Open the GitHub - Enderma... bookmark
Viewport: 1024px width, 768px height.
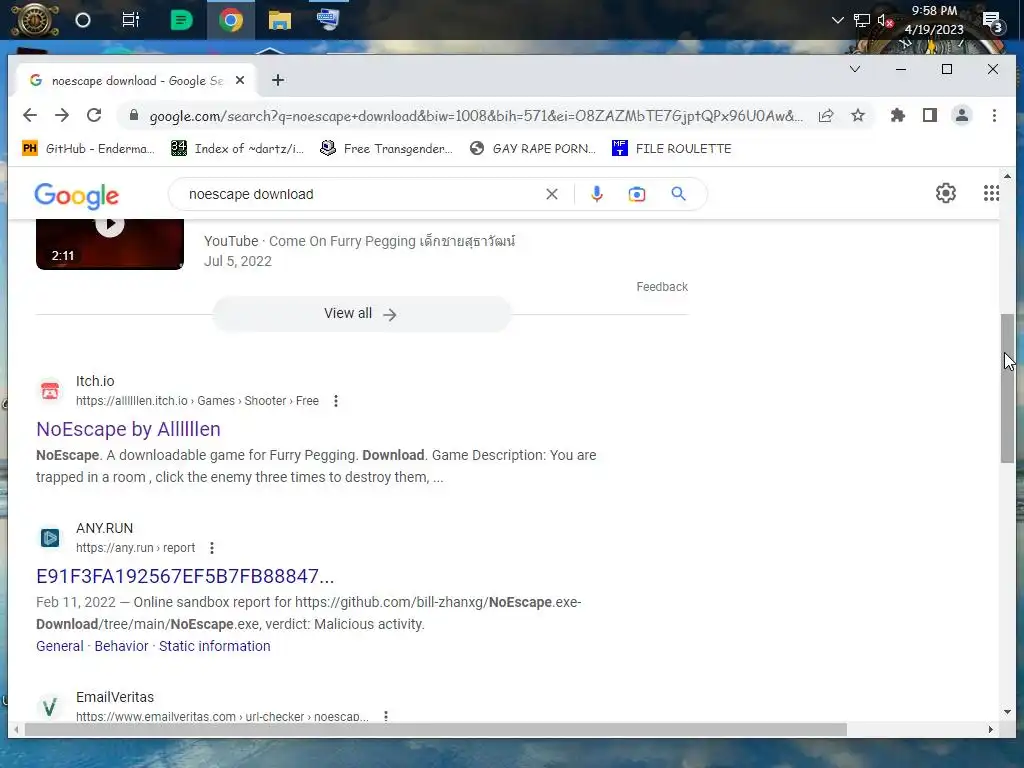pyautogui.click(x=88, y=149)
